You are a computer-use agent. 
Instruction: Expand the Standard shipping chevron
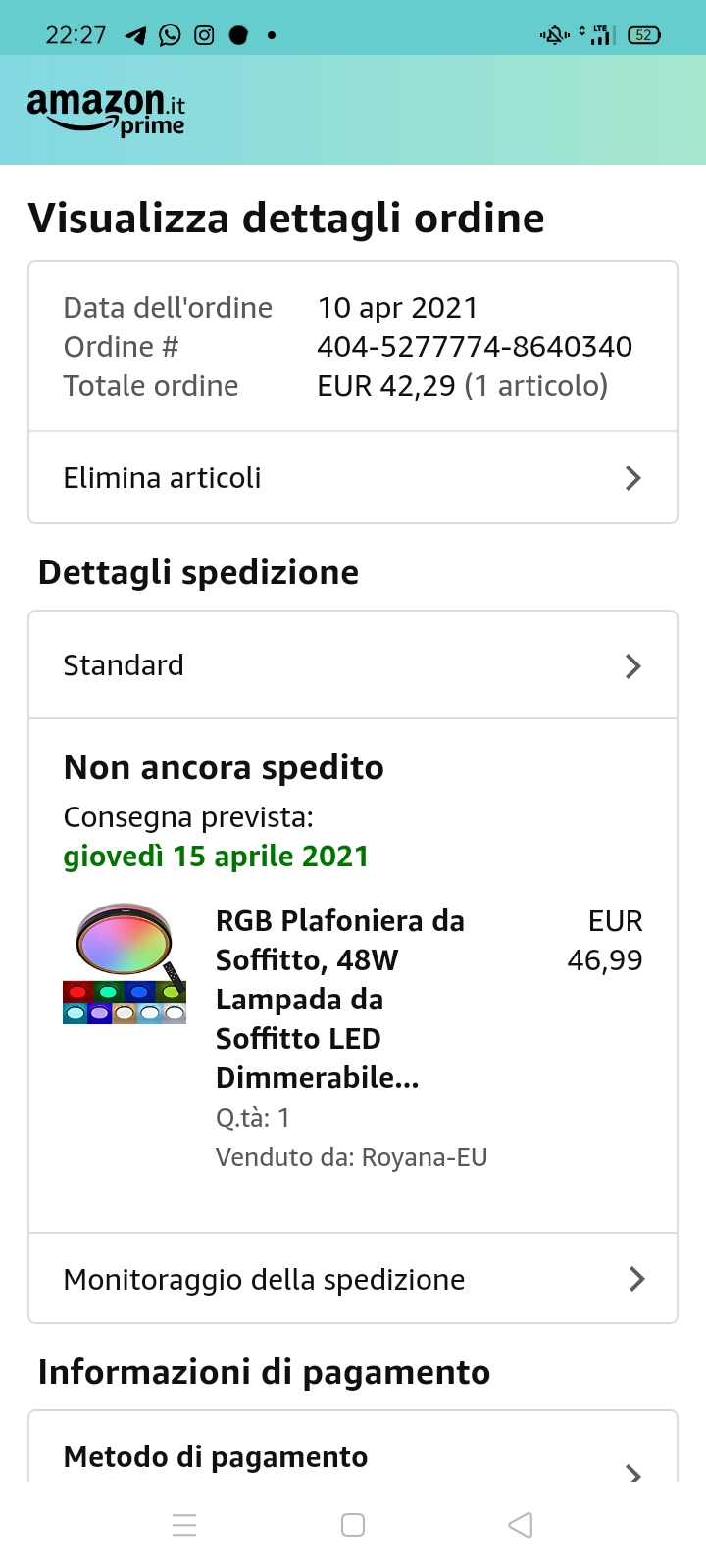(633, 666)
